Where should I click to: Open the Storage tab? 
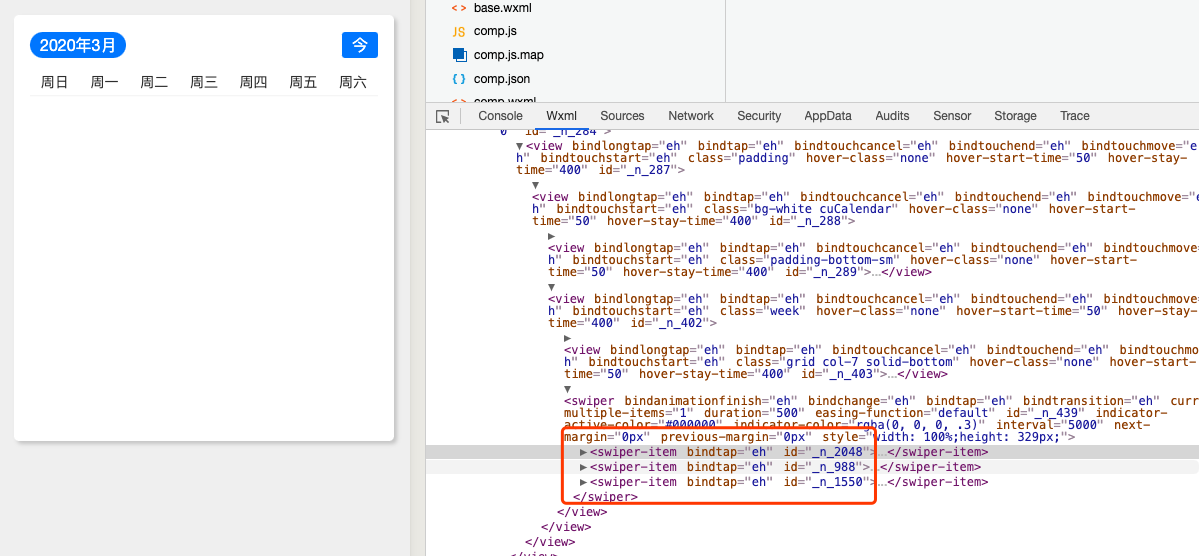pos(1015,116)
